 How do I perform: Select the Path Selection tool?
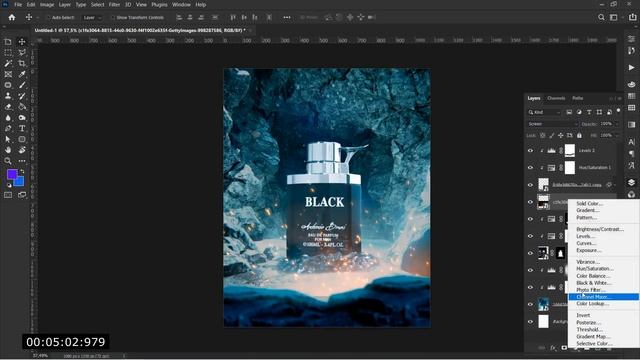8,139
